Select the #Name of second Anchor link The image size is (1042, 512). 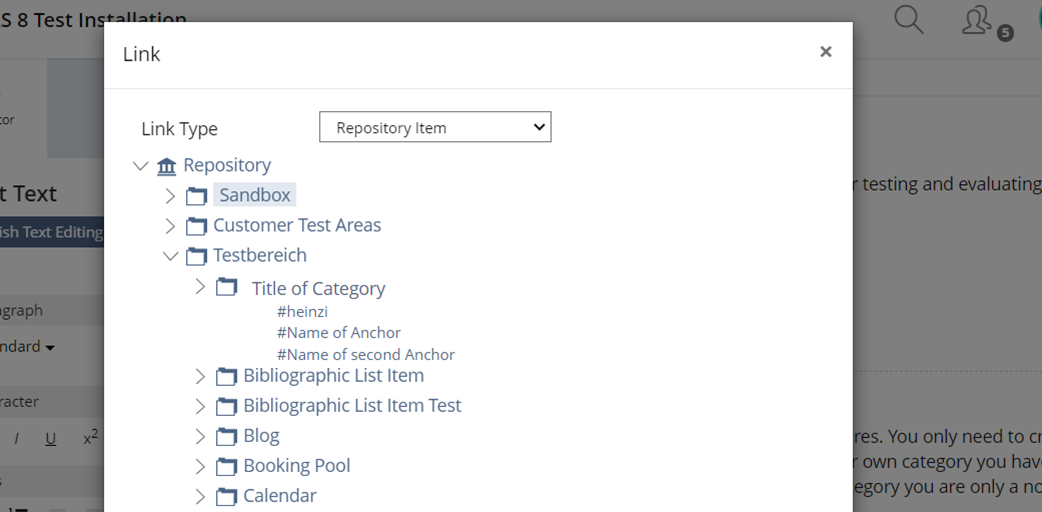[365, 354]
